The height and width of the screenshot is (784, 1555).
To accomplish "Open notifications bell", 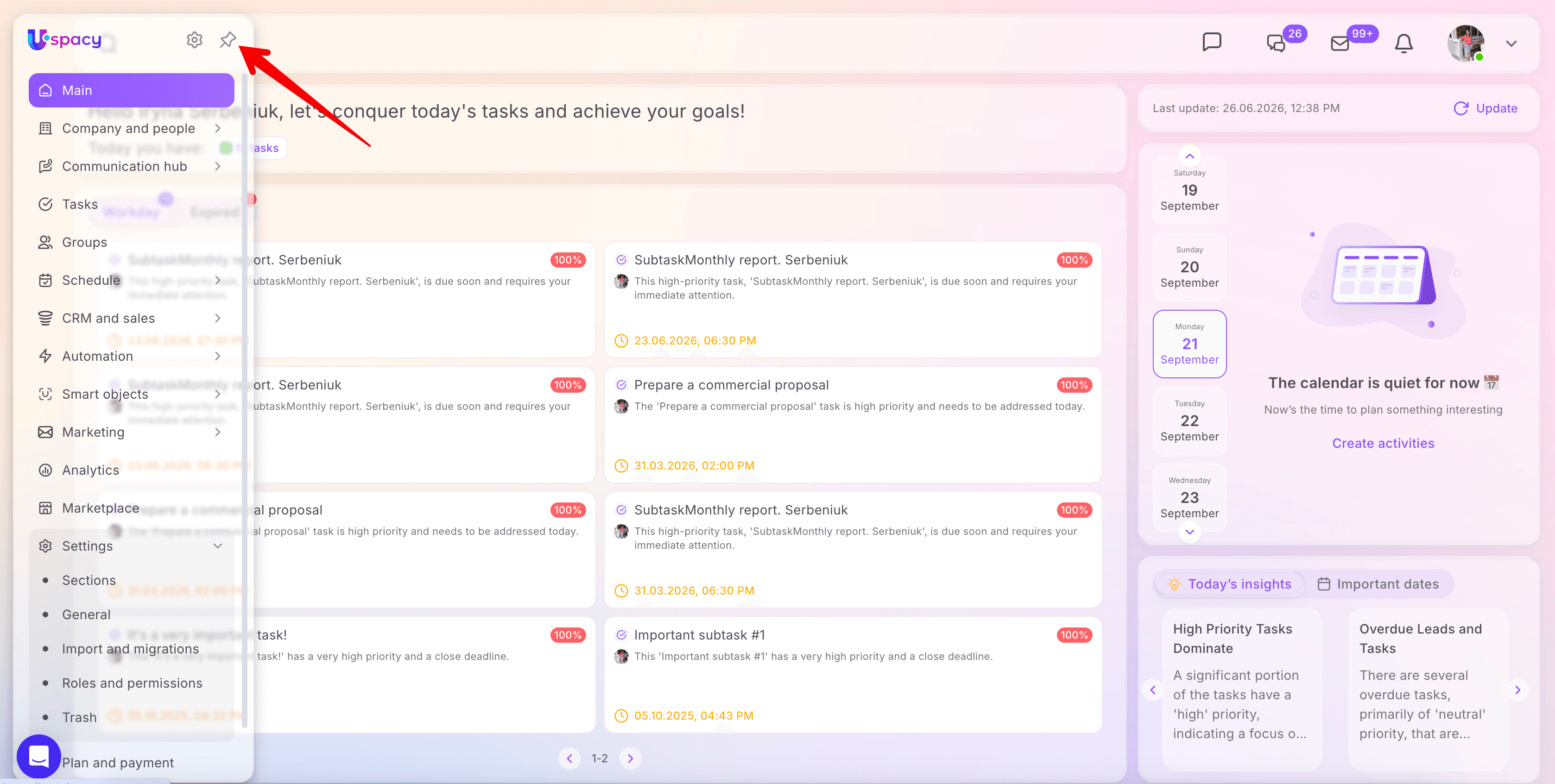I will [1403, 43].
